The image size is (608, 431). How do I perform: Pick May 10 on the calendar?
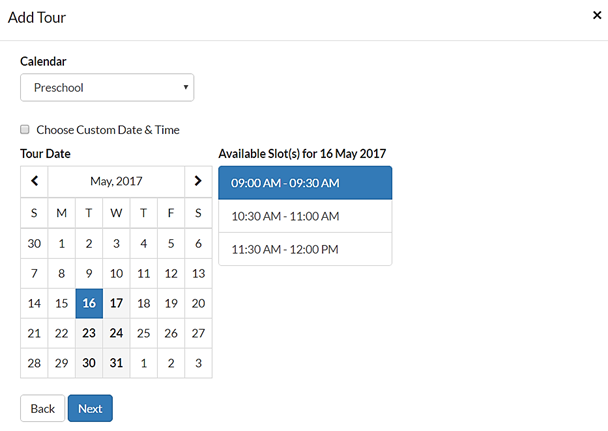click(x=116, y=273)
